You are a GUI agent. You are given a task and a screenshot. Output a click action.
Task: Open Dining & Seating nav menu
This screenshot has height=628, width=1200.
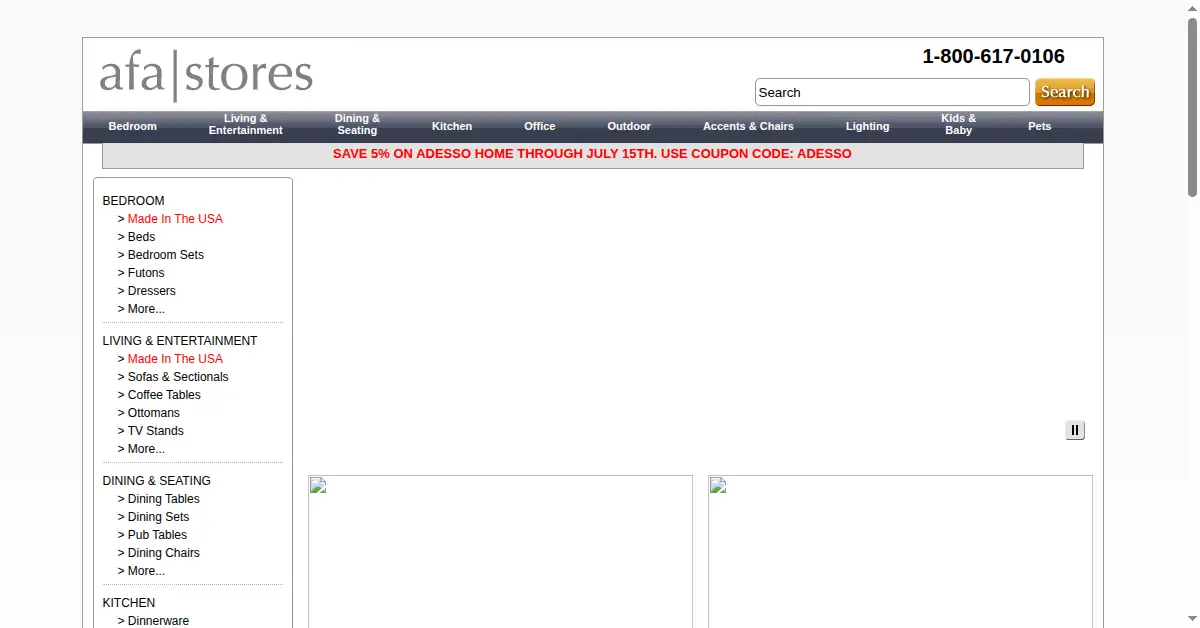[x=357, y=125]
